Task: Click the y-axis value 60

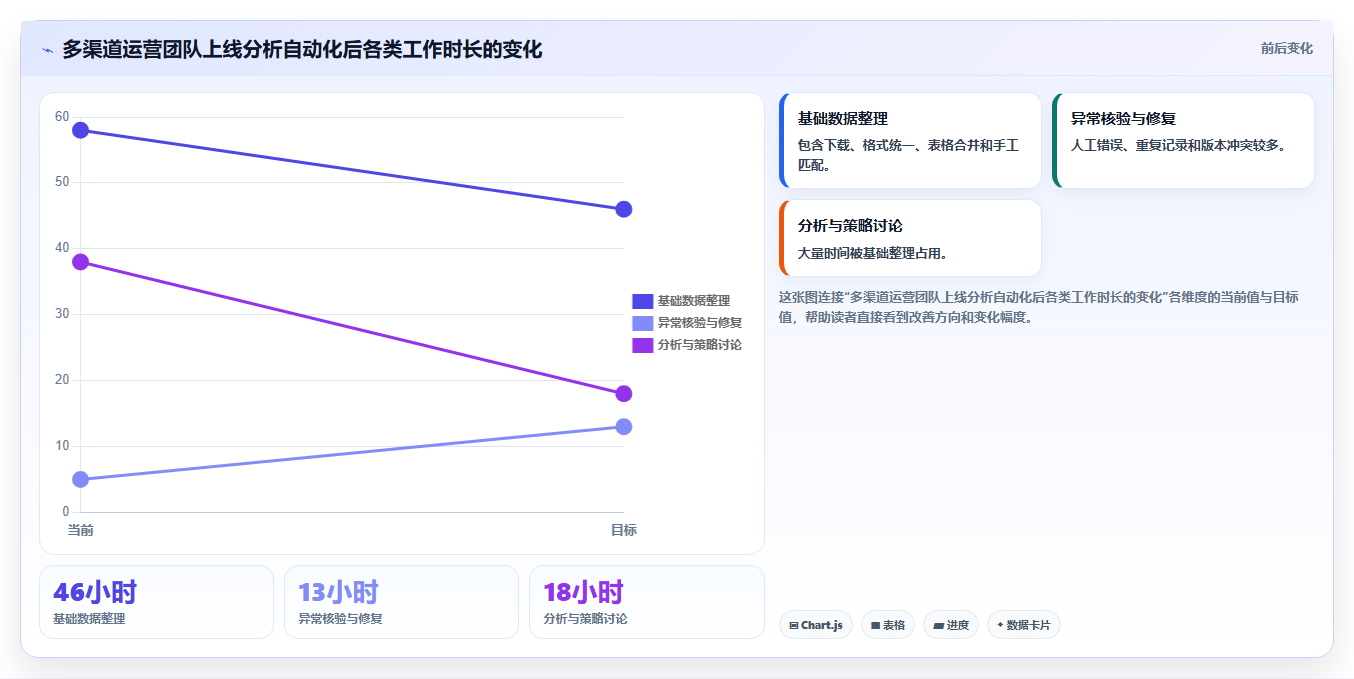Action: coord(62,117)
